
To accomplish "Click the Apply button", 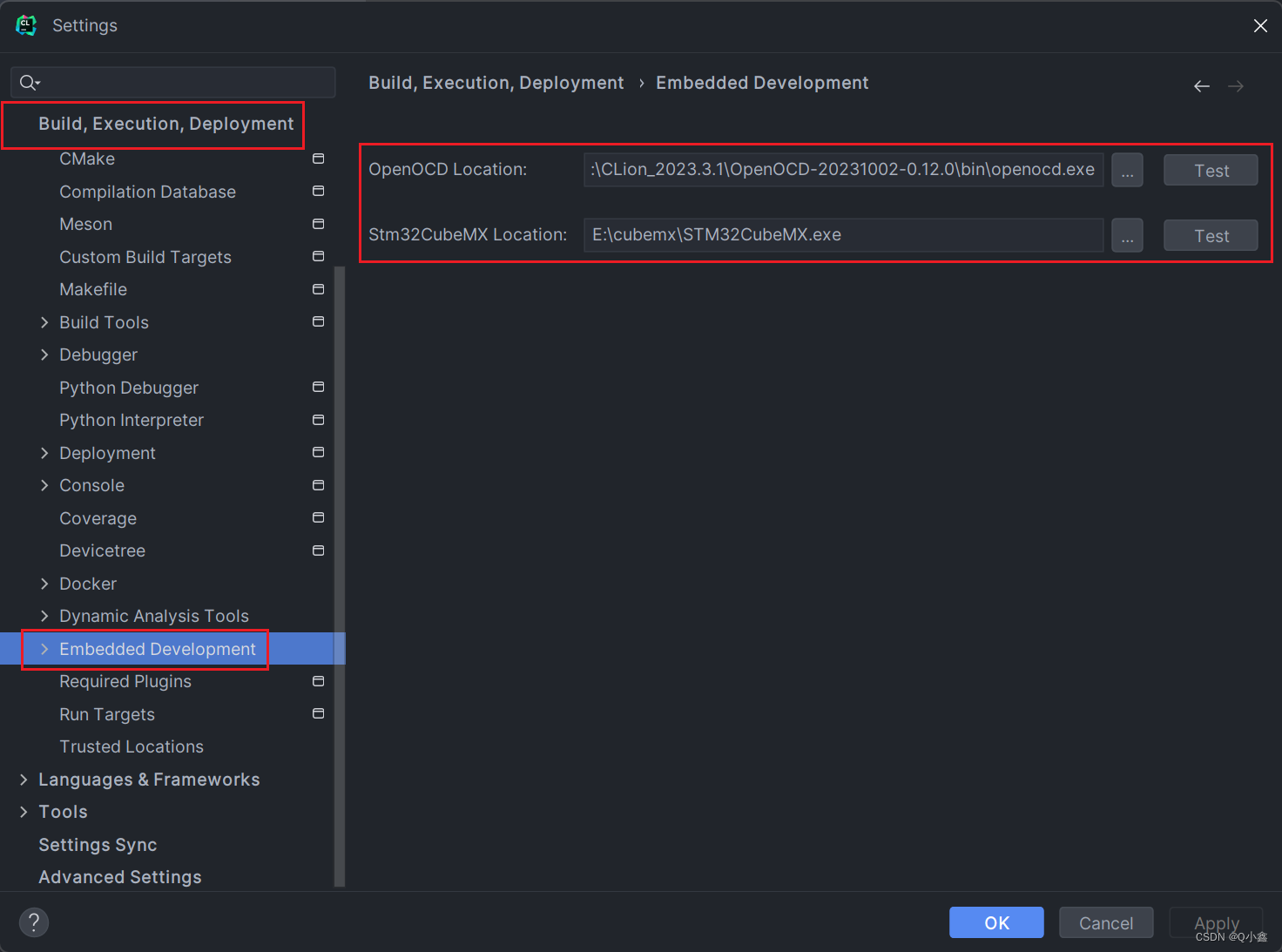I will tap(1216, 922).
